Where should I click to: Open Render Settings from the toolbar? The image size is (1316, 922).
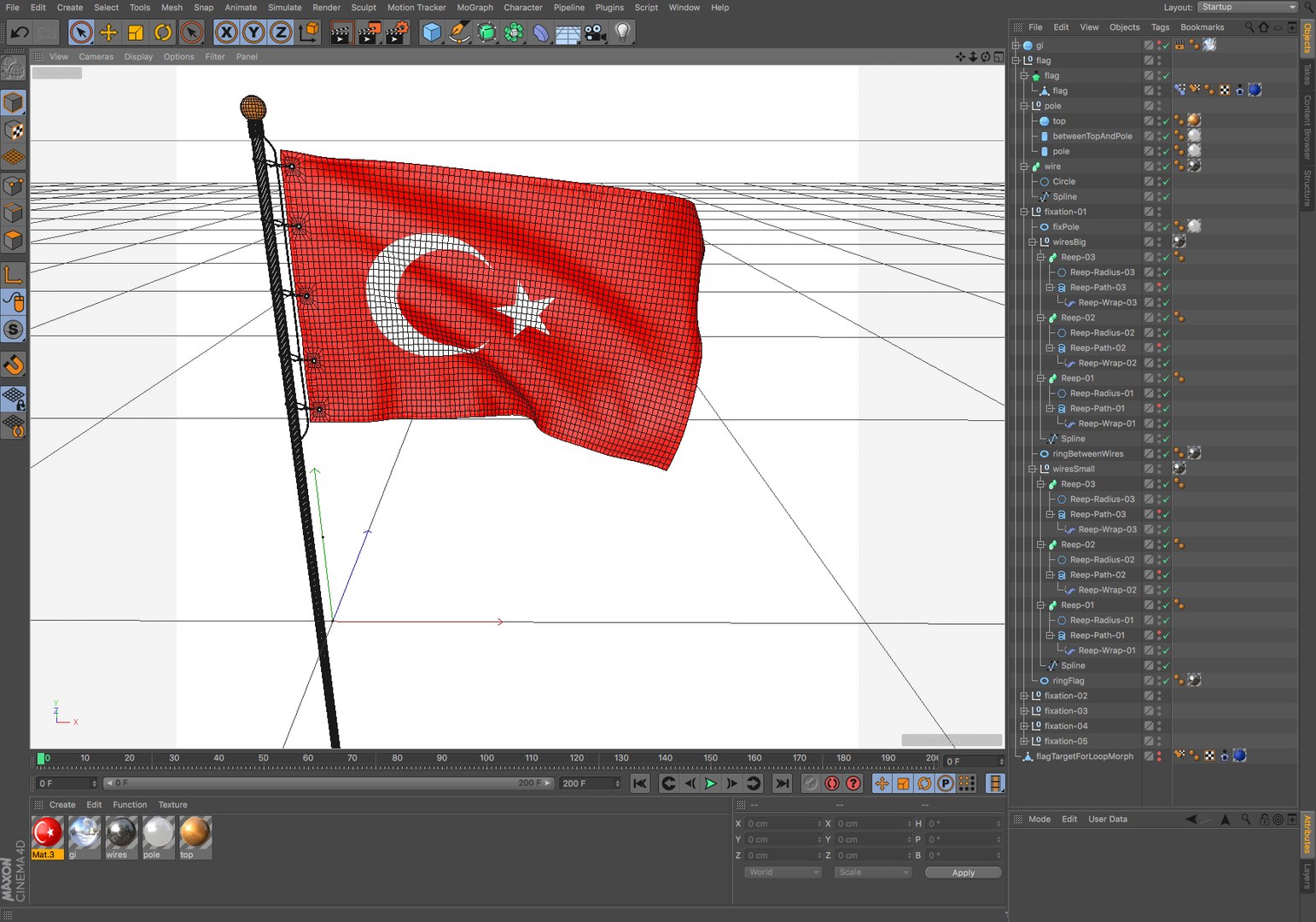click(x=397, y=32)
